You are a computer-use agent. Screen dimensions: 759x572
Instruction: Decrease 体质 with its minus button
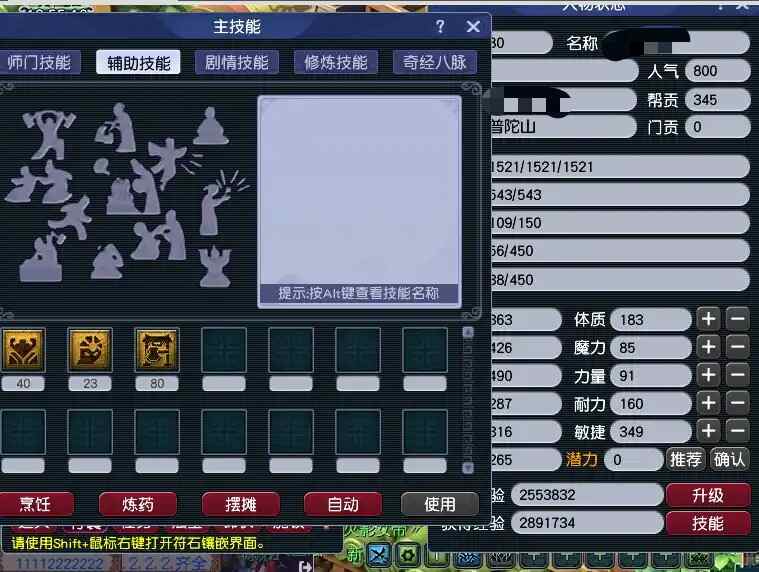tap(737, 319)
